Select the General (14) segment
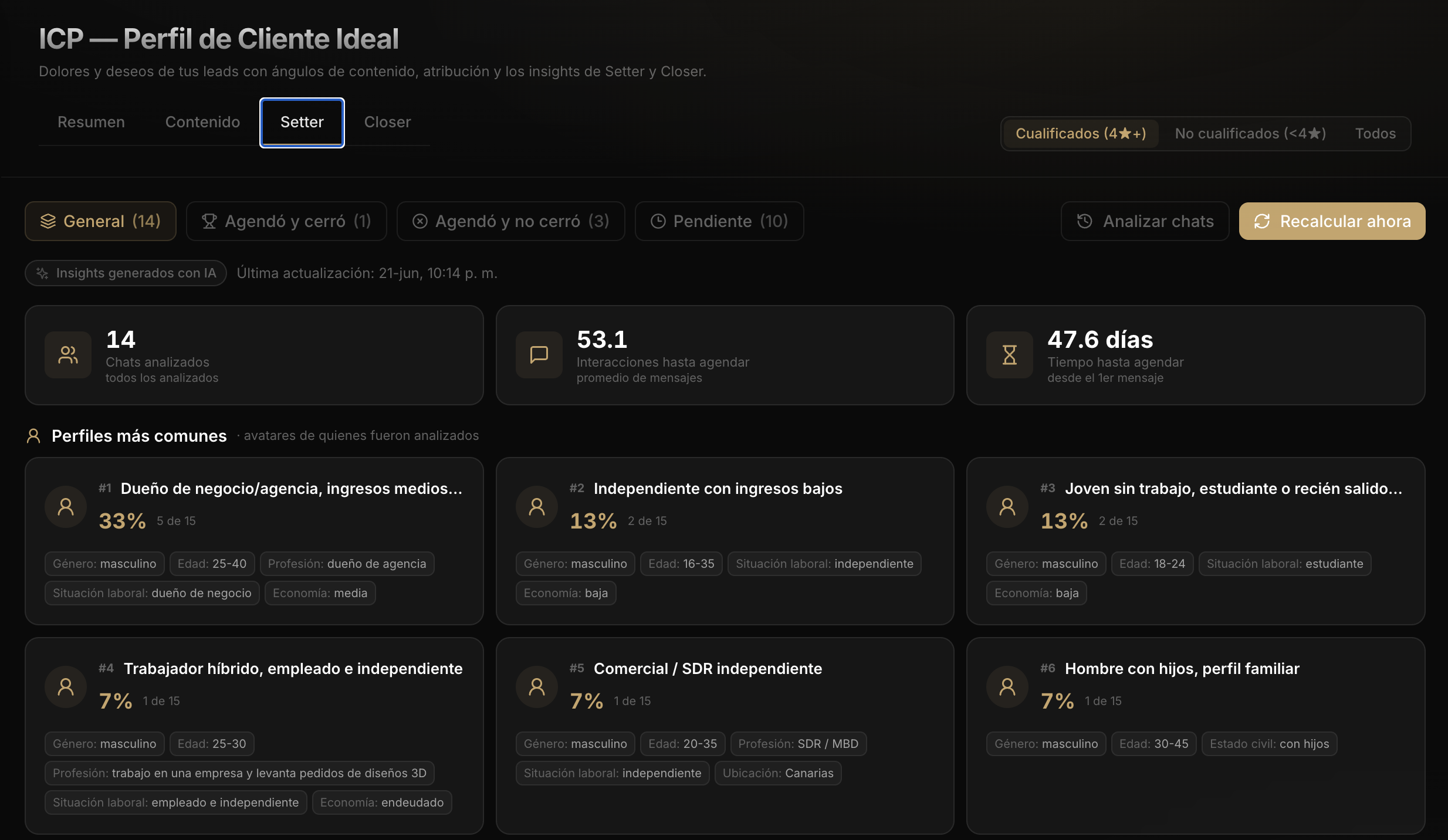1448x840 pixels. (100, 221)
